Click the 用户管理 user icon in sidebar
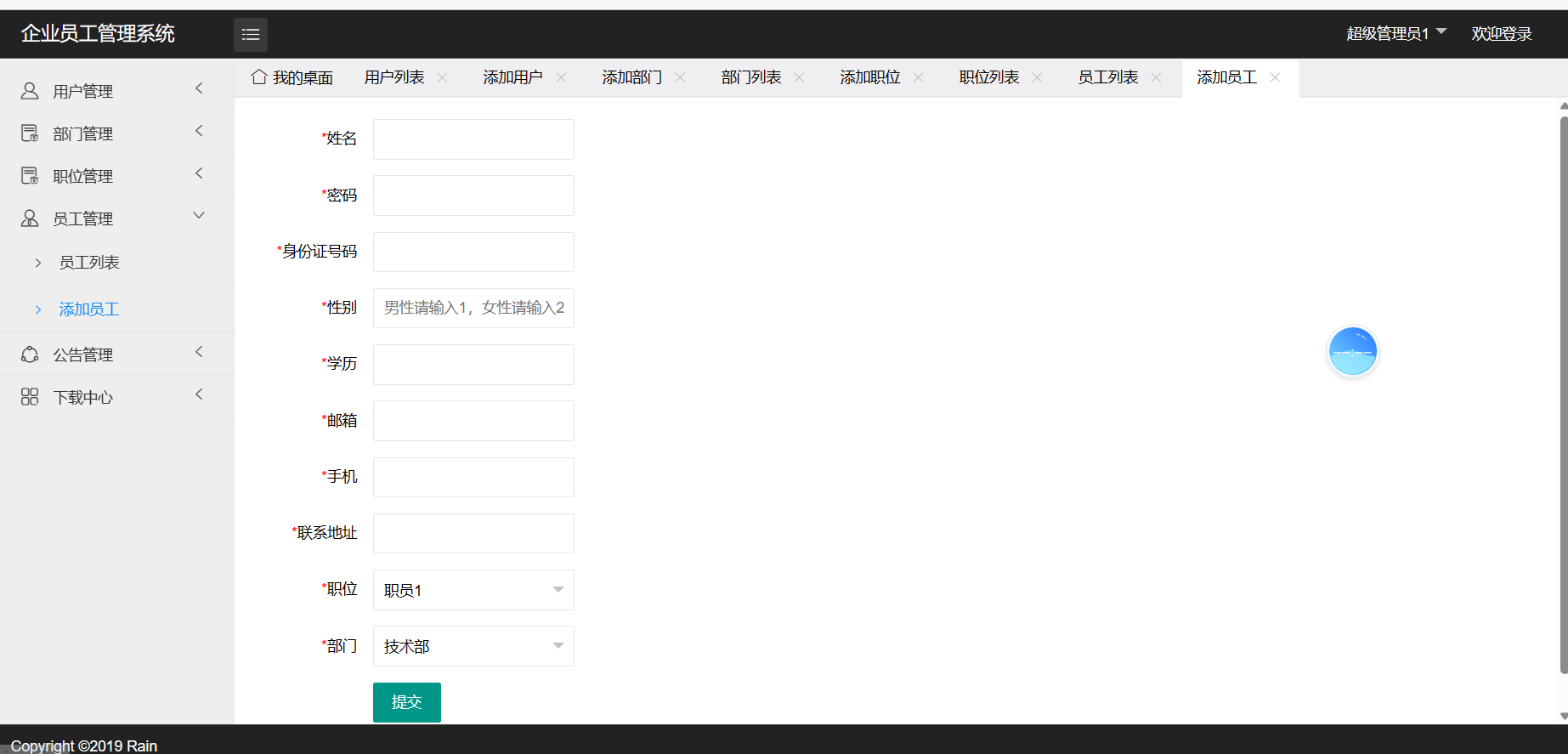The width and height of the screenshot is (1568, 754). tap(30, 91)
